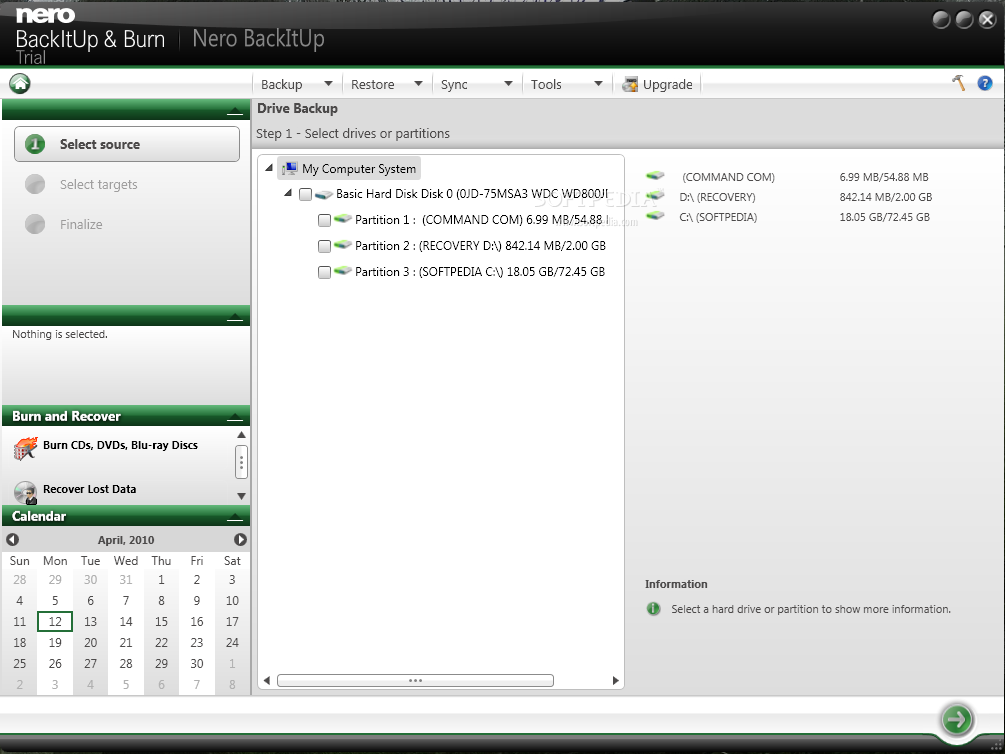Click the Upgrade icon in toolbar
Image resolution: width=1005 pixels, height=754 pixels.
tap(630, 84)
